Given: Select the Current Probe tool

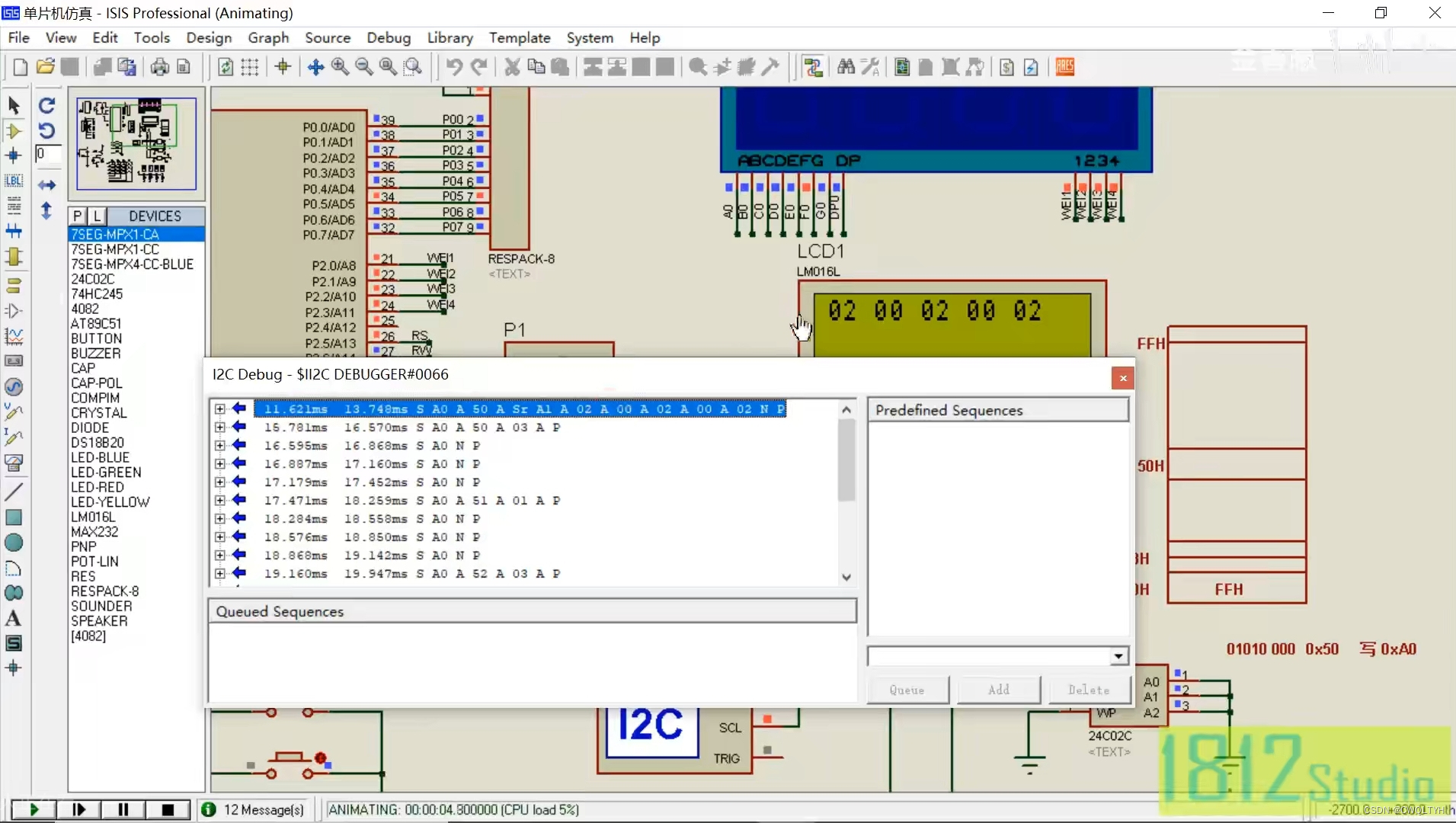Looking at the screenshot, I should pyautogui.click(x=14, y=437).
